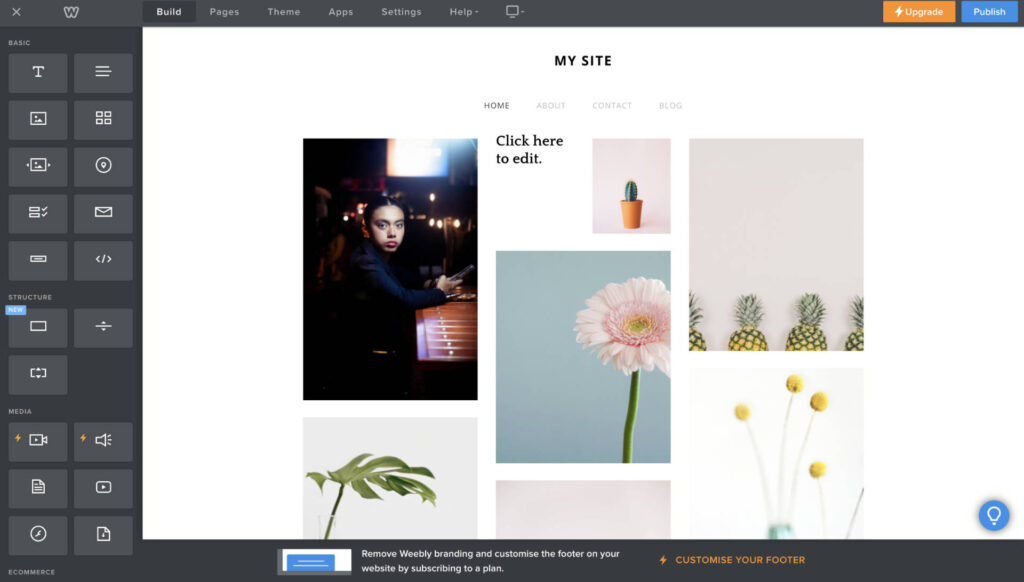Screen dimensions: 1024x582
Task: Select the Title text element
Action: [x=38, y=73]
